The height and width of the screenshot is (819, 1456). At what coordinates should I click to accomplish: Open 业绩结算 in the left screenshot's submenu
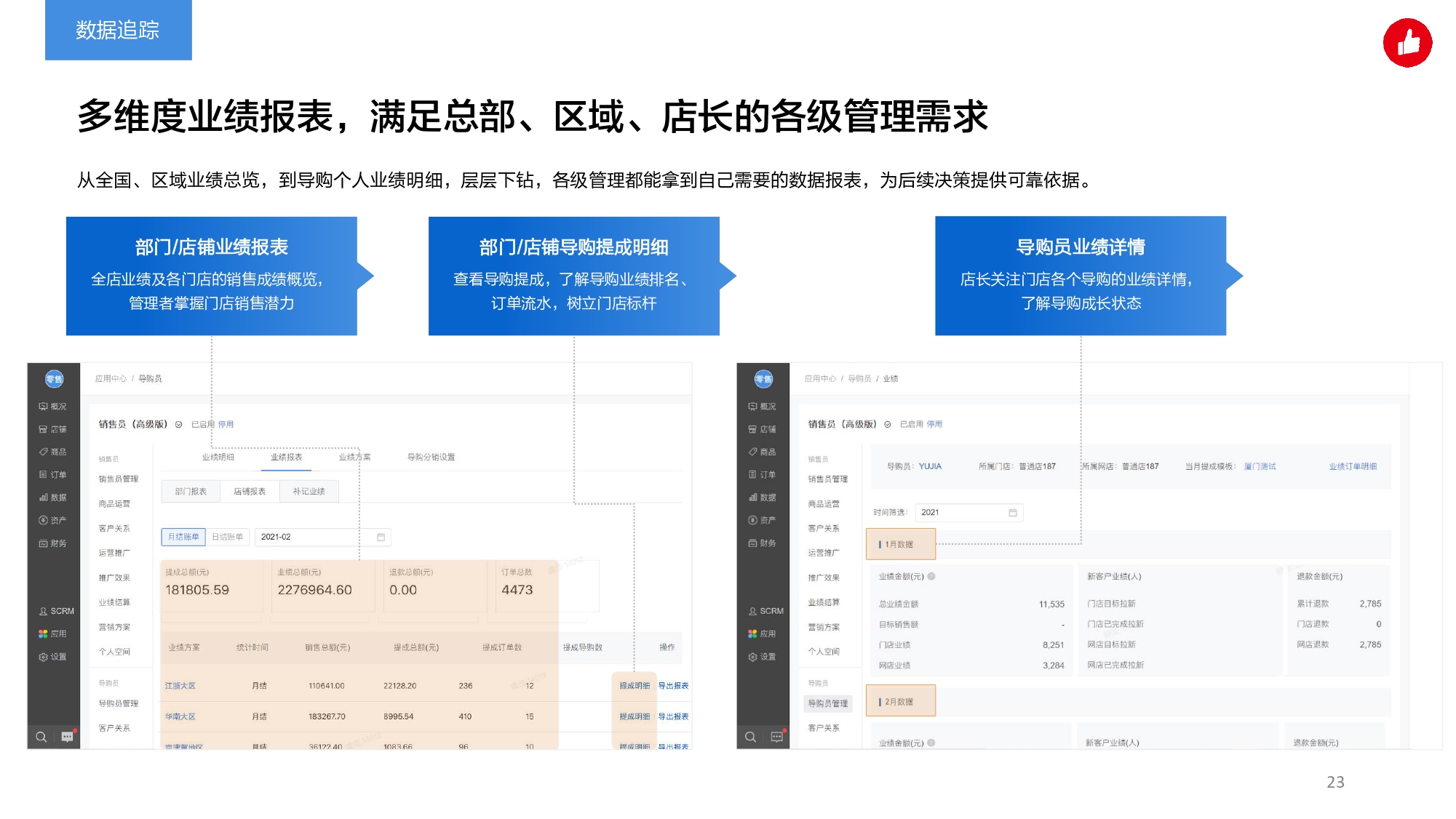point(115,602)
